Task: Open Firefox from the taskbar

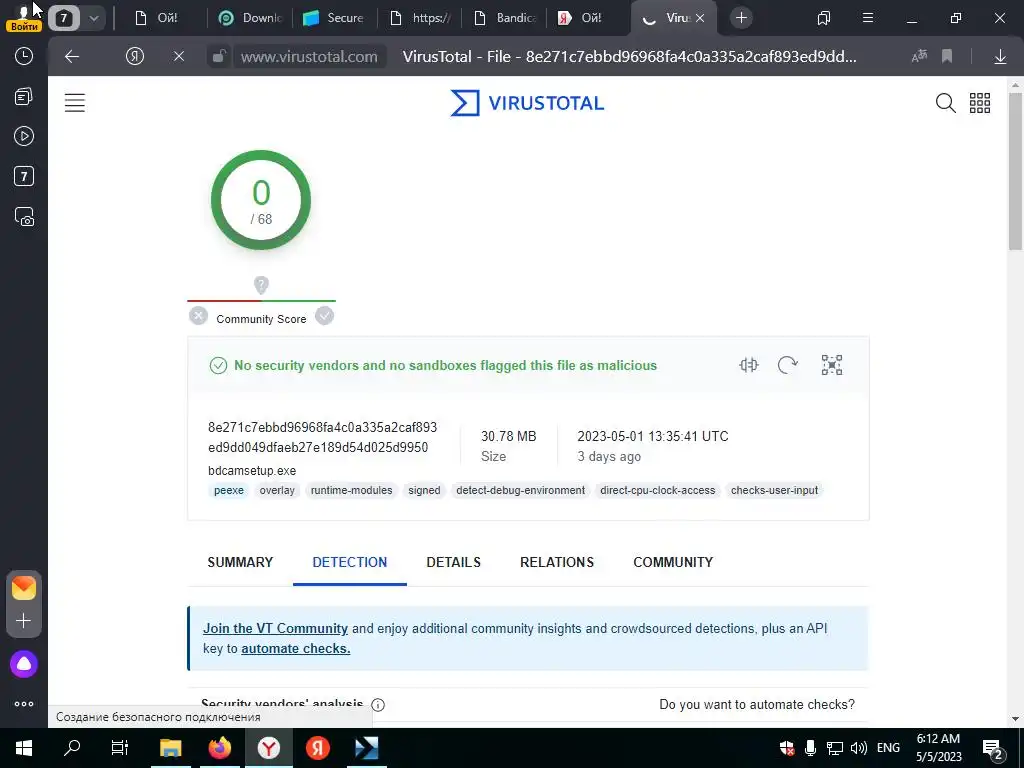Action: (x=220, y=748)
